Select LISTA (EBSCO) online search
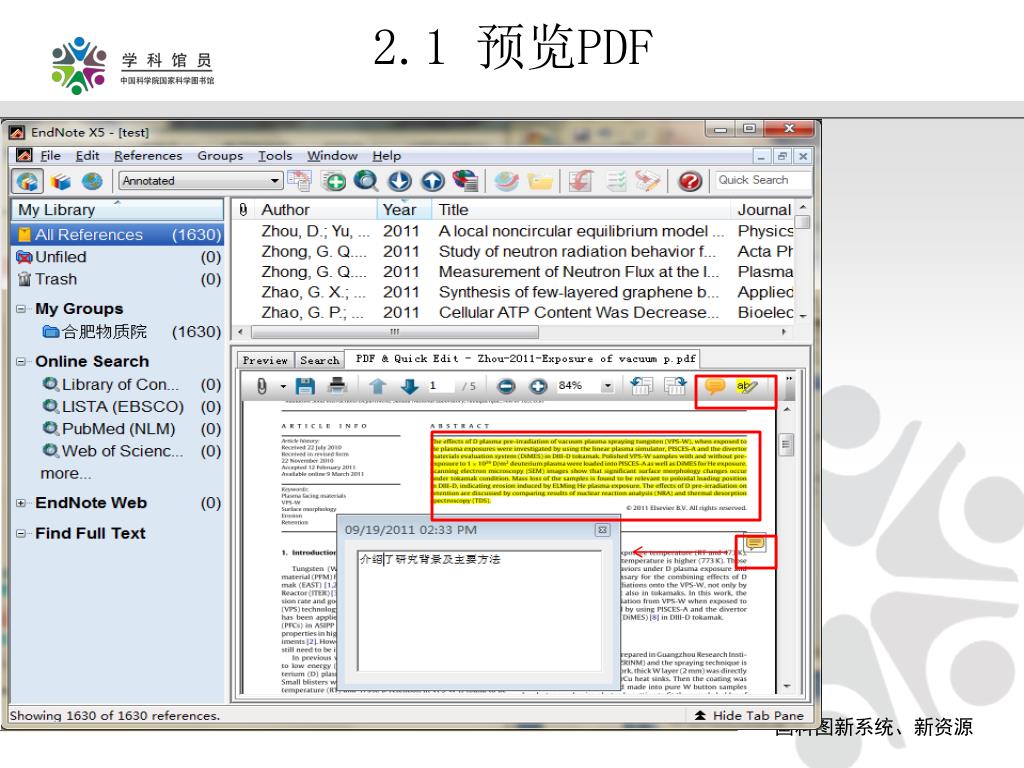 coord(118,406)
